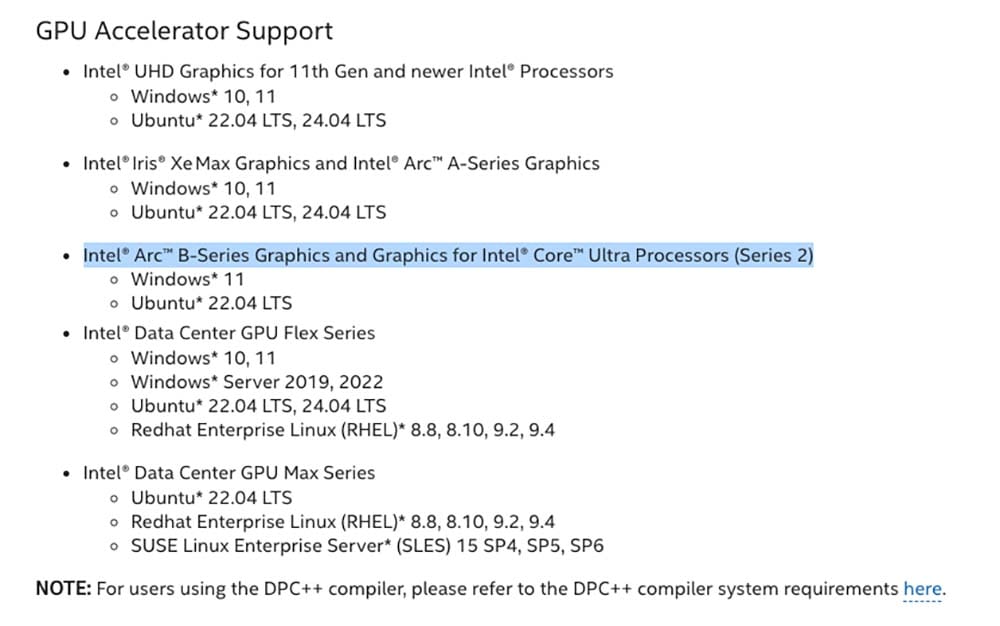Click "Windows* Server 2019, 2022" sub-item
Screen dimensions: 1000x626
click(257, 382)
